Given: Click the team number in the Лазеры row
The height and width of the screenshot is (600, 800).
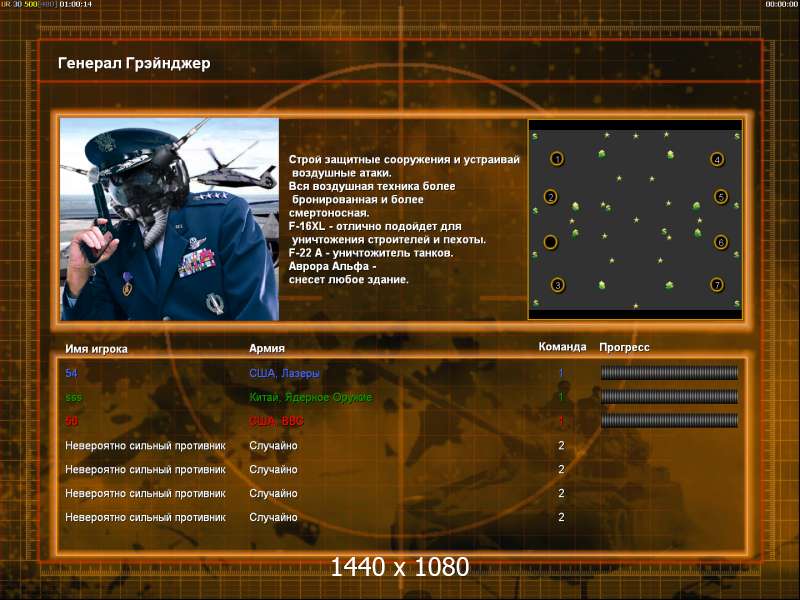Looking at the screenshot, I should (561, 373).
